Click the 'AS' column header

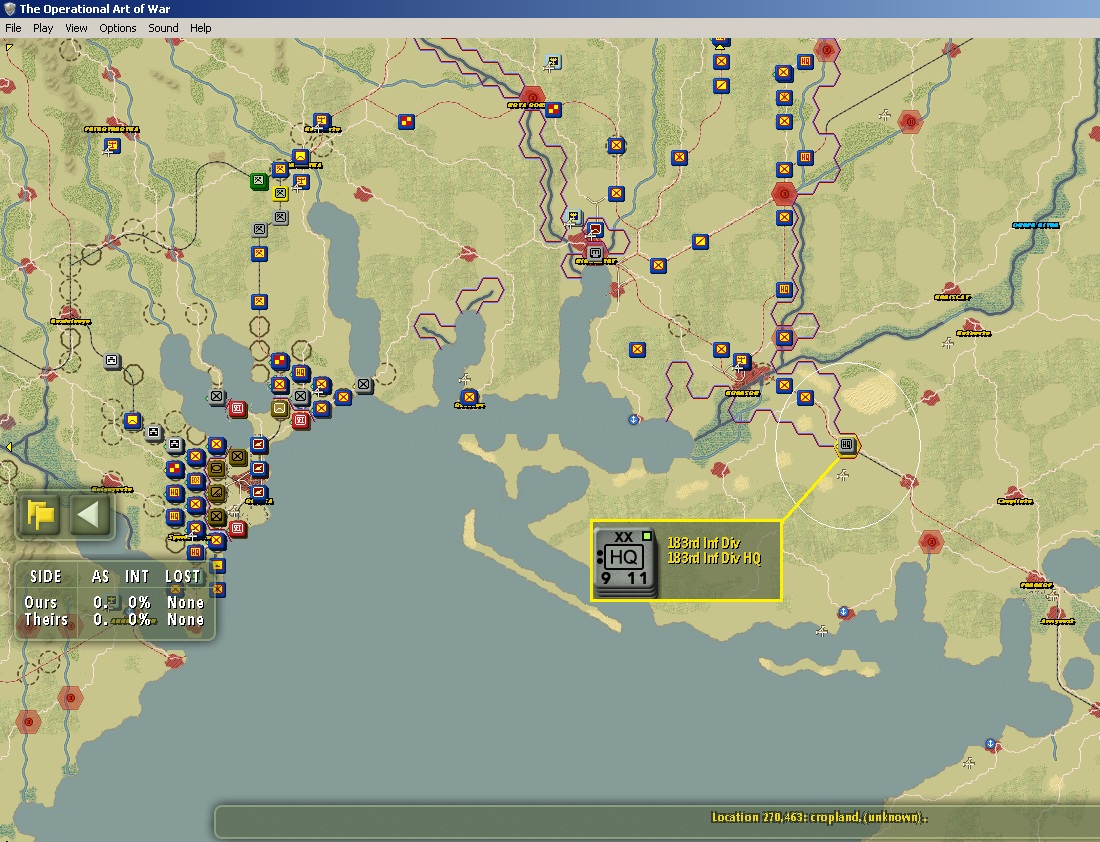[100, 577]
